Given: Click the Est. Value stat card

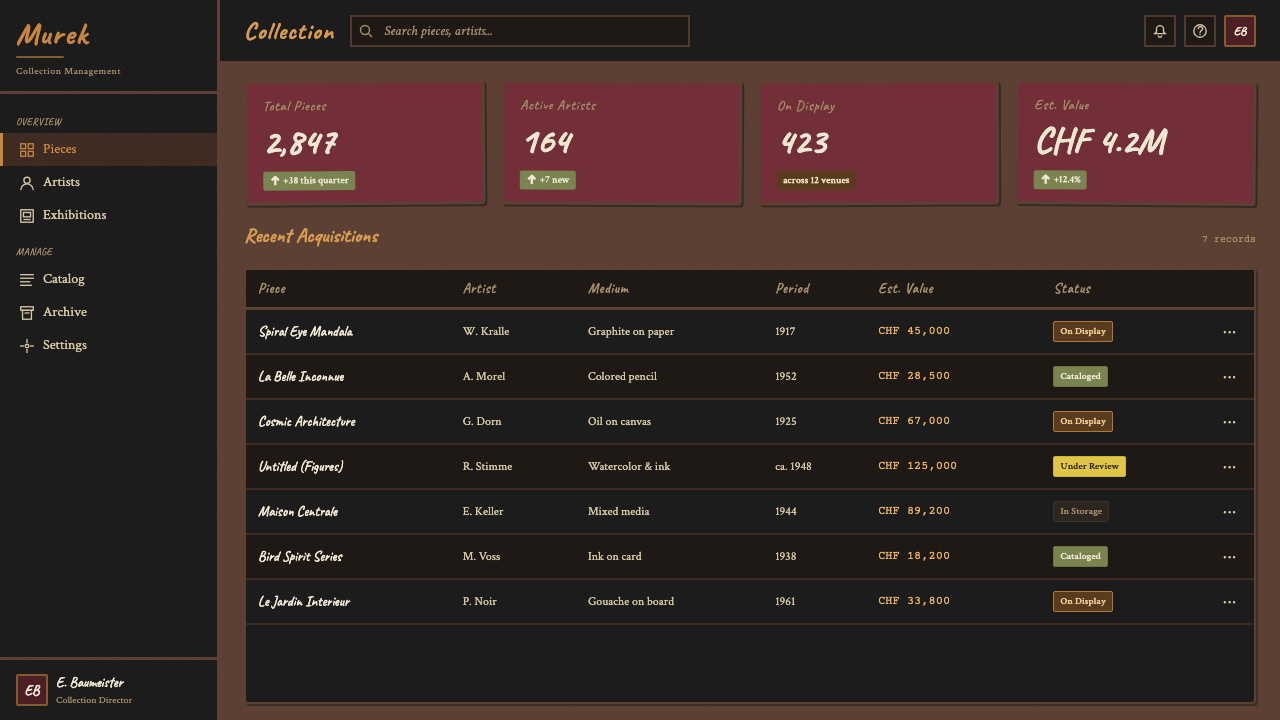Looking at the screenshot, I should pyautogui.click(x=1136, y=143).
